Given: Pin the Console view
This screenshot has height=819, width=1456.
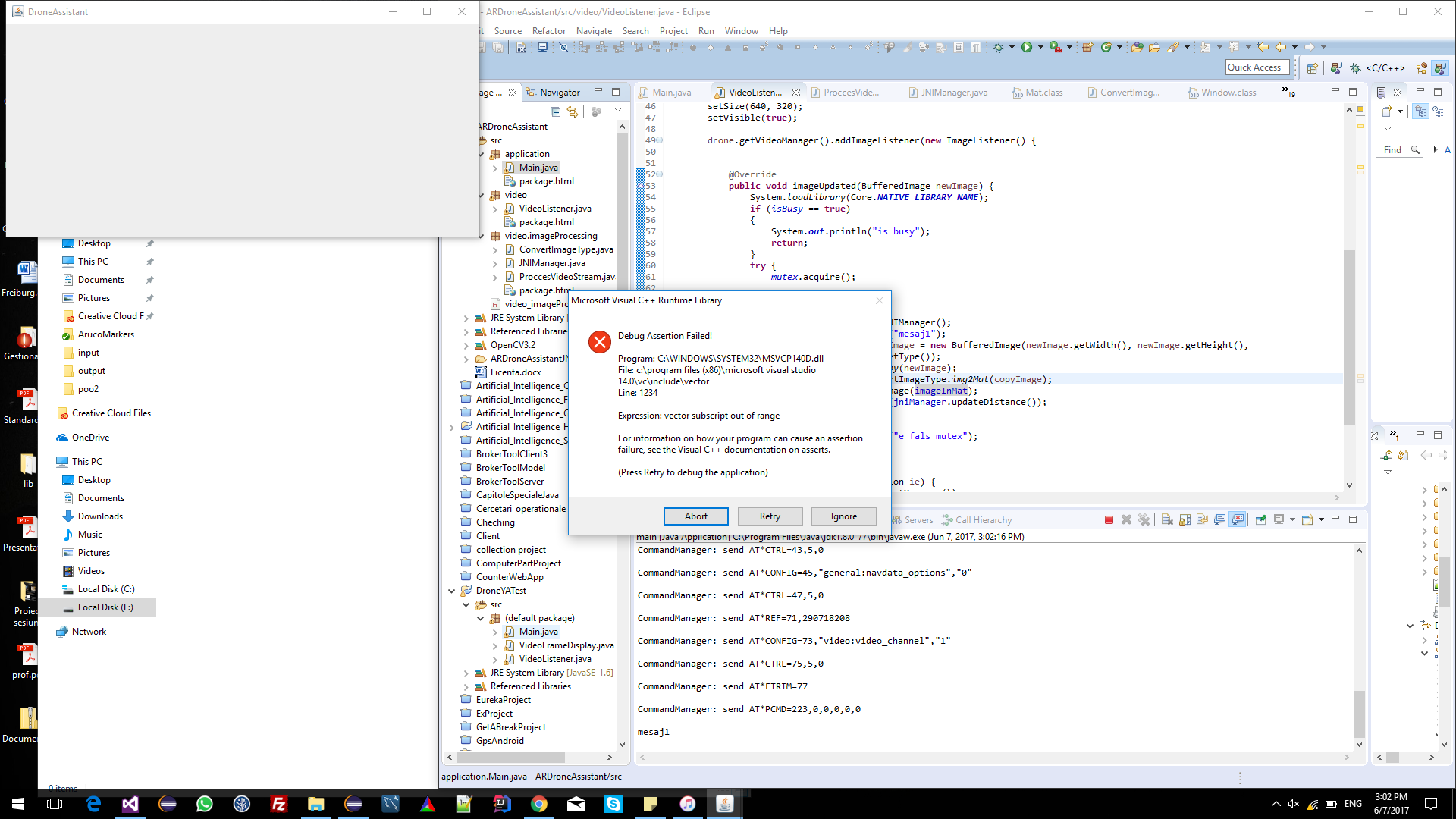Looking at the screenshot, I should [x=1260, y=520].
